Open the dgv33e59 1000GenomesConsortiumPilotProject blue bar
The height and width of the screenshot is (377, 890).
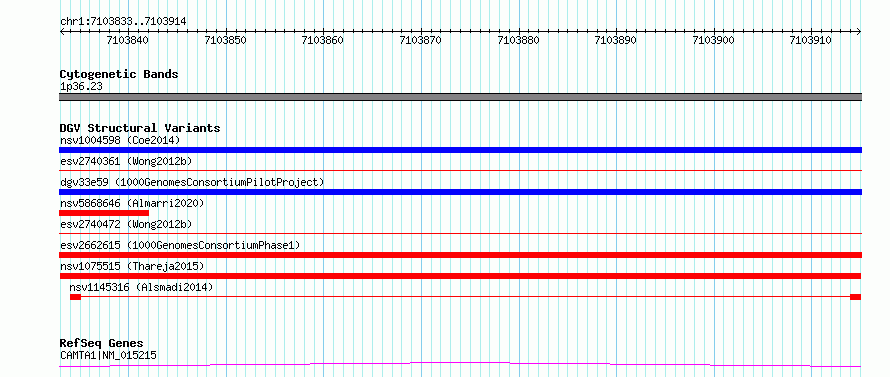pyautogui.click(x=460, y=192)
